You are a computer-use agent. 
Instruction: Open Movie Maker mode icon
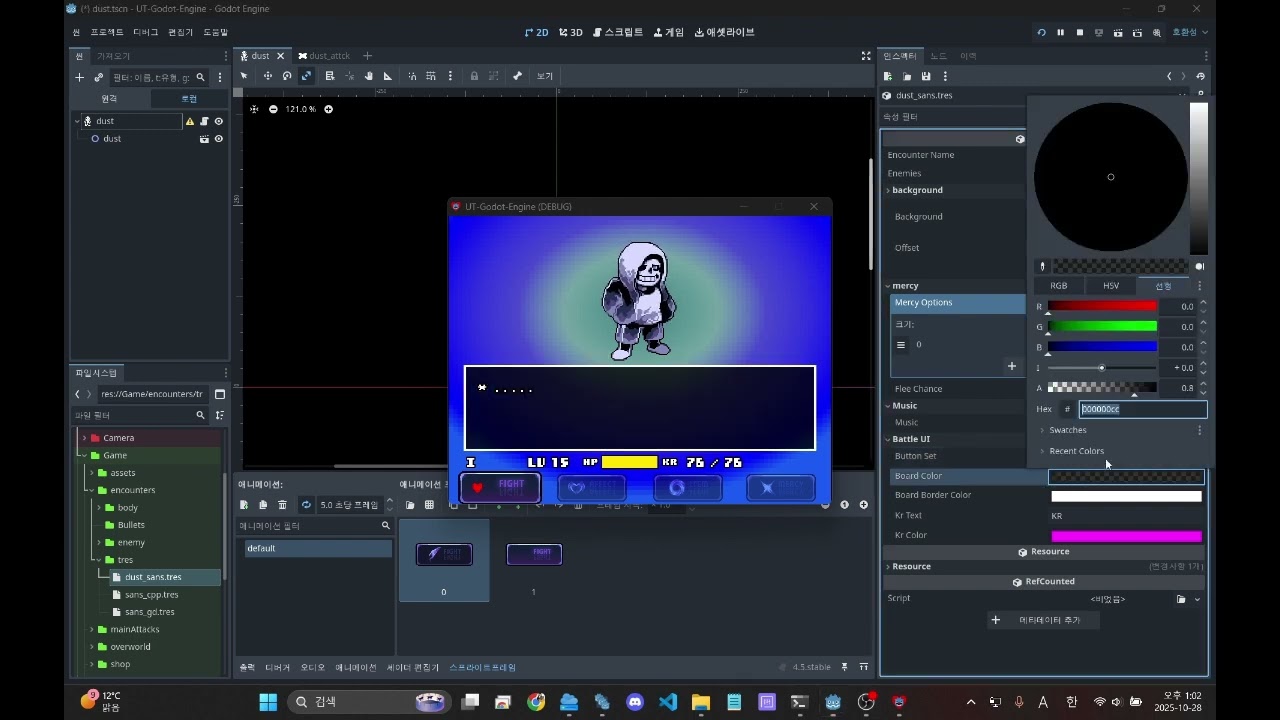tap(1157, 33)
